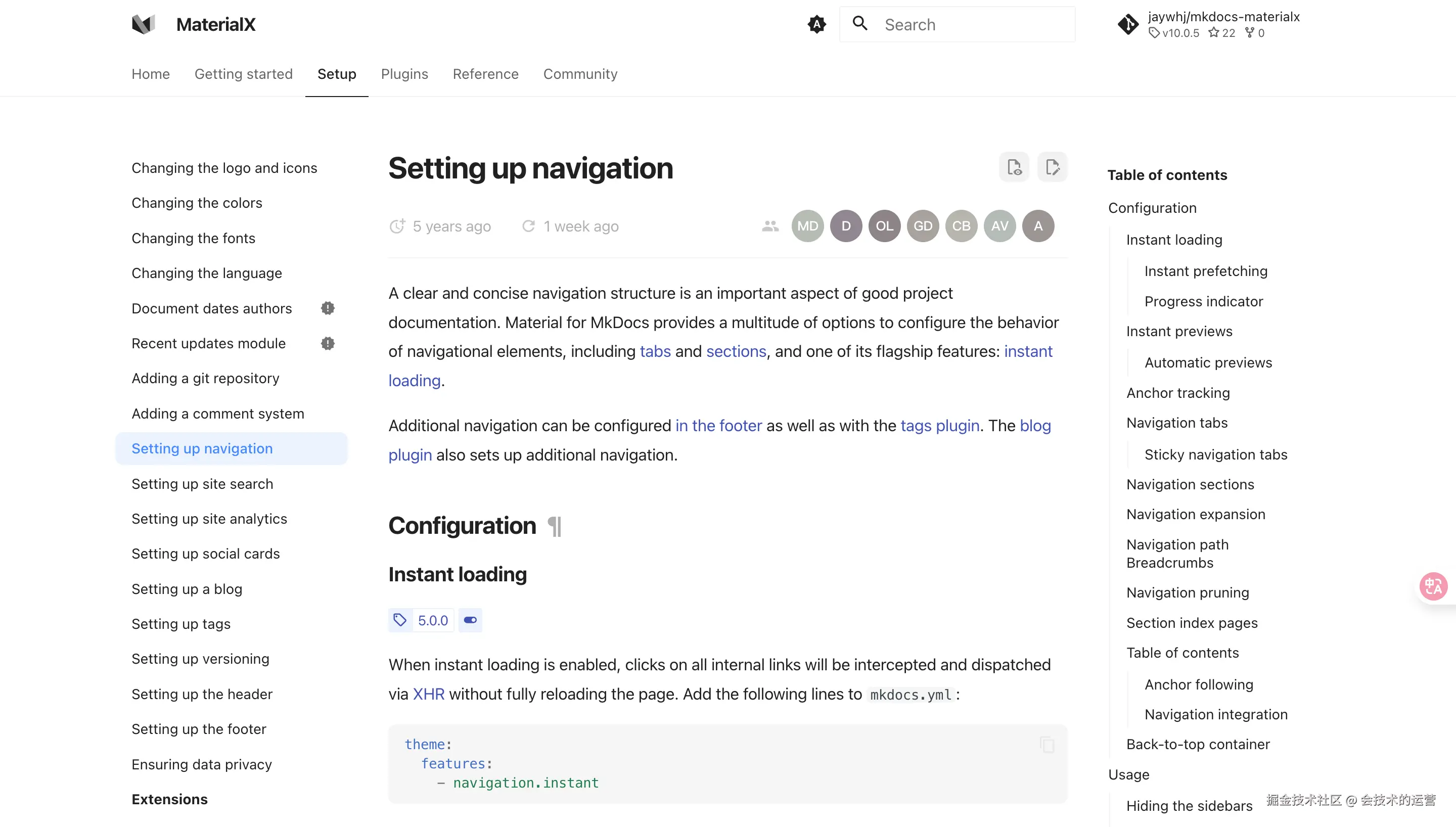Open the Getting started tab
The image size is (1456, 827).
[243, 74]
